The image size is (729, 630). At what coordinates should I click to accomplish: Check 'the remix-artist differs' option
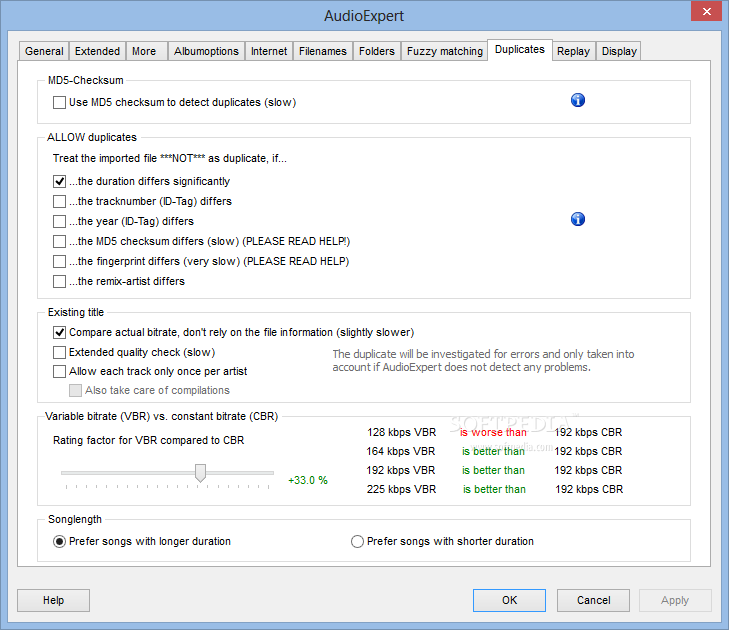click(60, 281)
